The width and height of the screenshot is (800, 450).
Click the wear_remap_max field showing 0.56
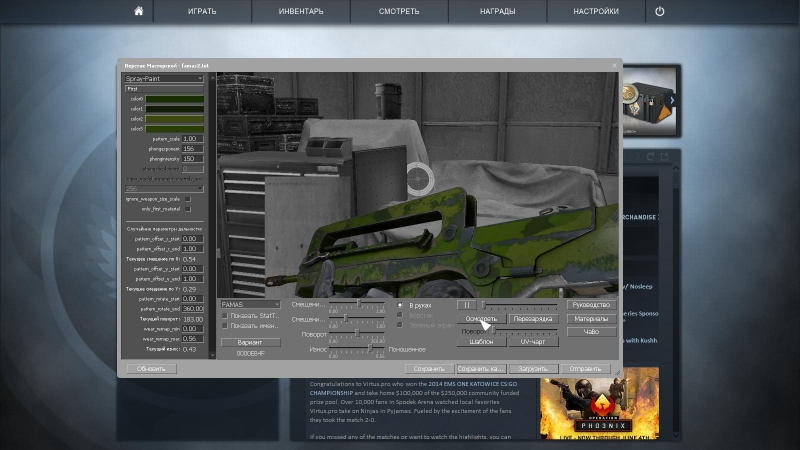pos(193,339)
